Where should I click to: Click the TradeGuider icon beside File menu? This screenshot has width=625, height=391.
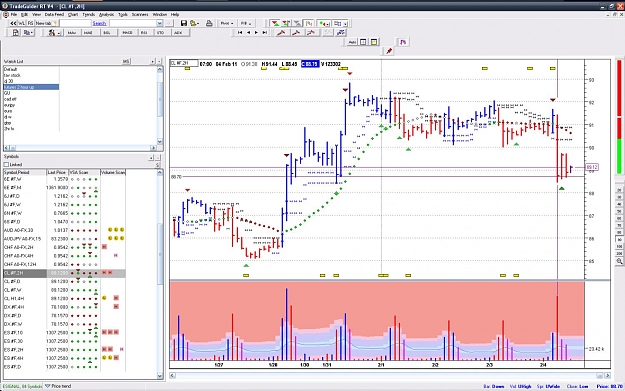click(x=6, y=14)
